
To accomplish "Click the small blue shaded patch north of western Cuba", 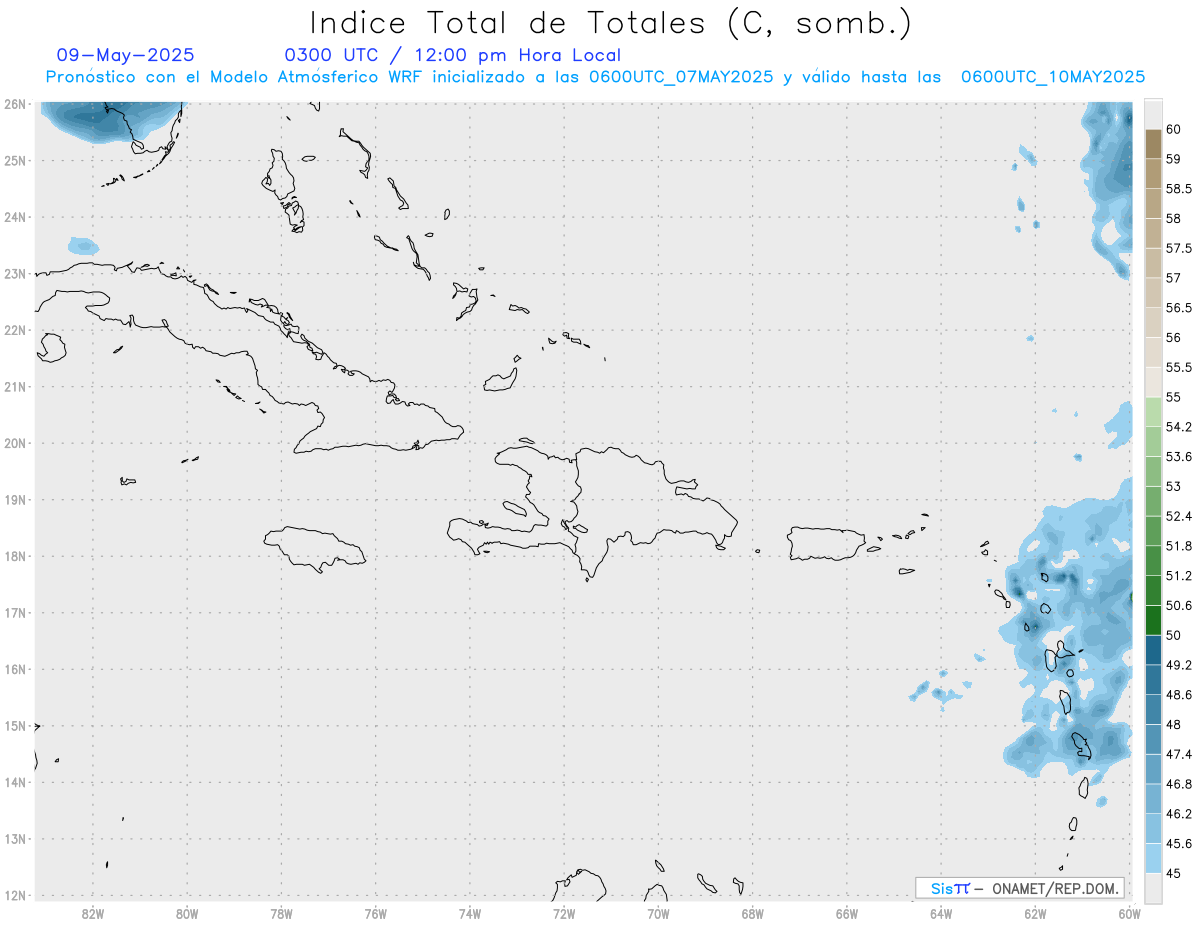I will pyautogui.click(x=83, y=245).
